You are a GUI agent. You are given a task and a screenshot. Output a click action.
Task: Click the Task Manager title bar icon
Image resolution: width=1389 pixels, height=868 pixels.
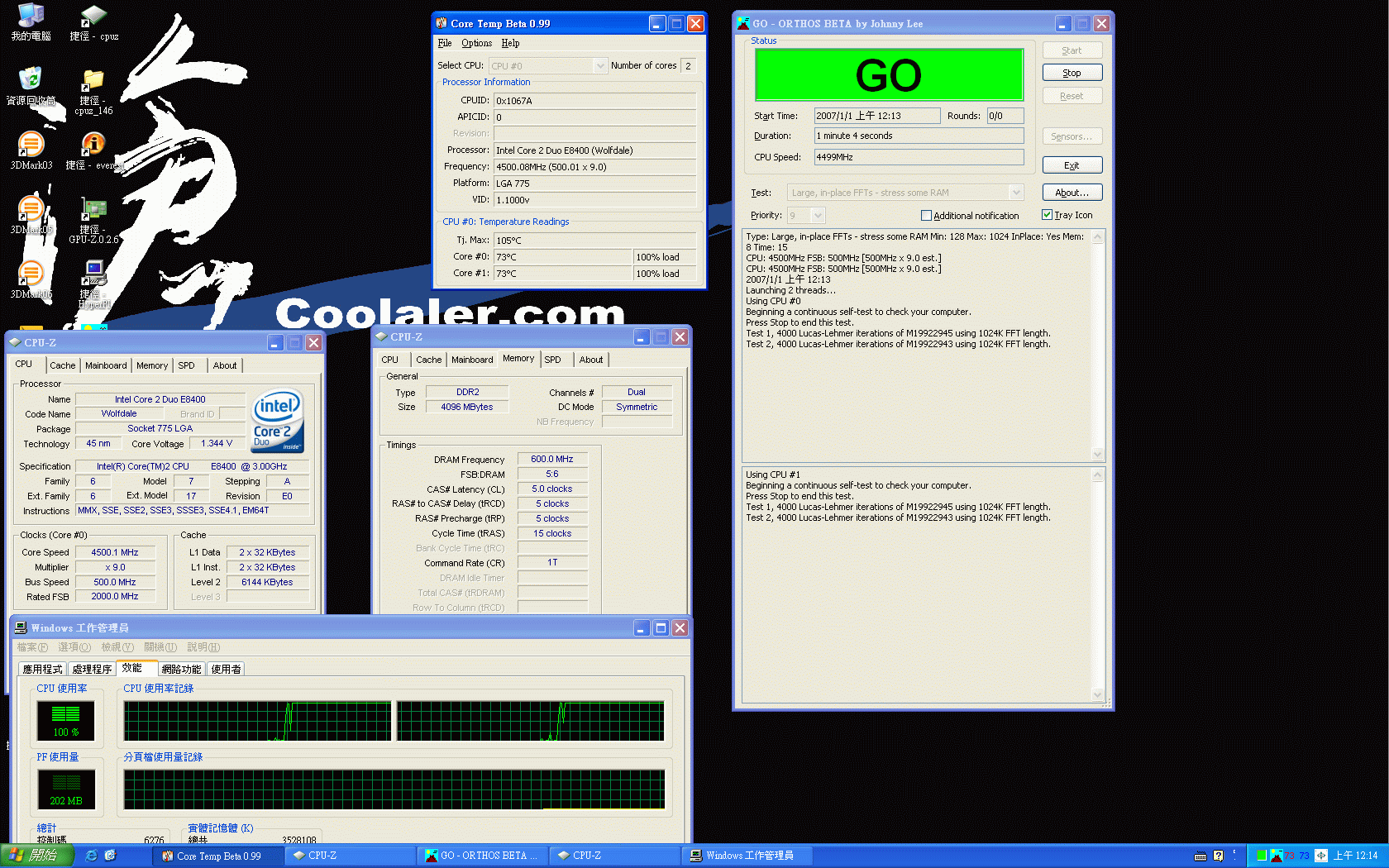pos(21,627)
